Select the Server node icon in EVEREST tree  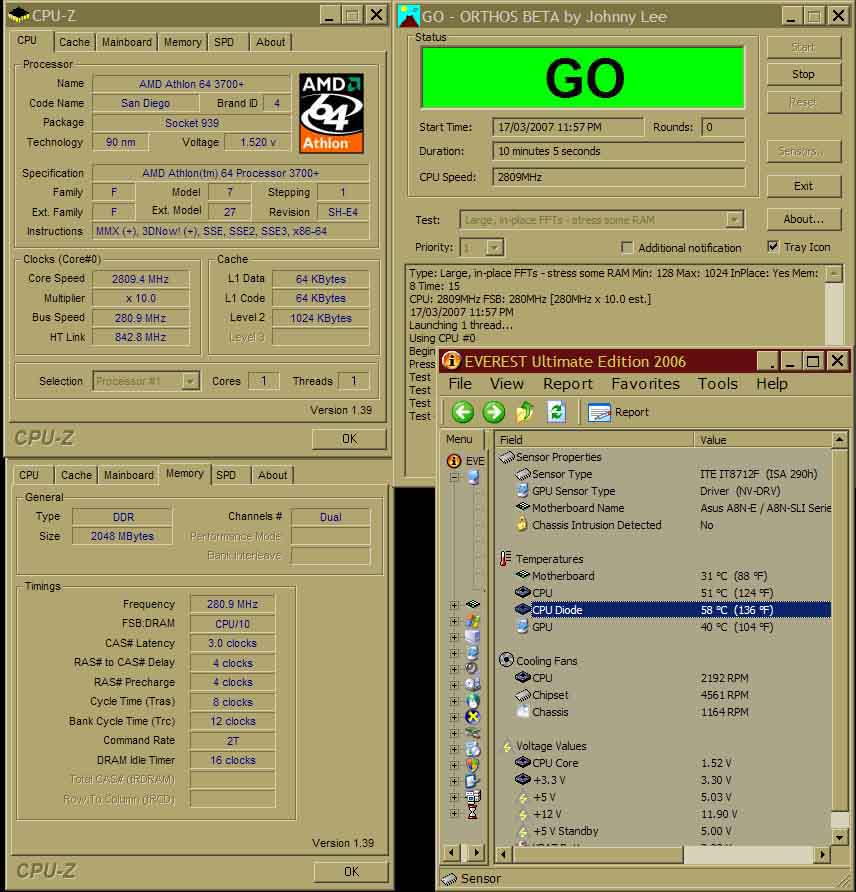coord(473,636)
